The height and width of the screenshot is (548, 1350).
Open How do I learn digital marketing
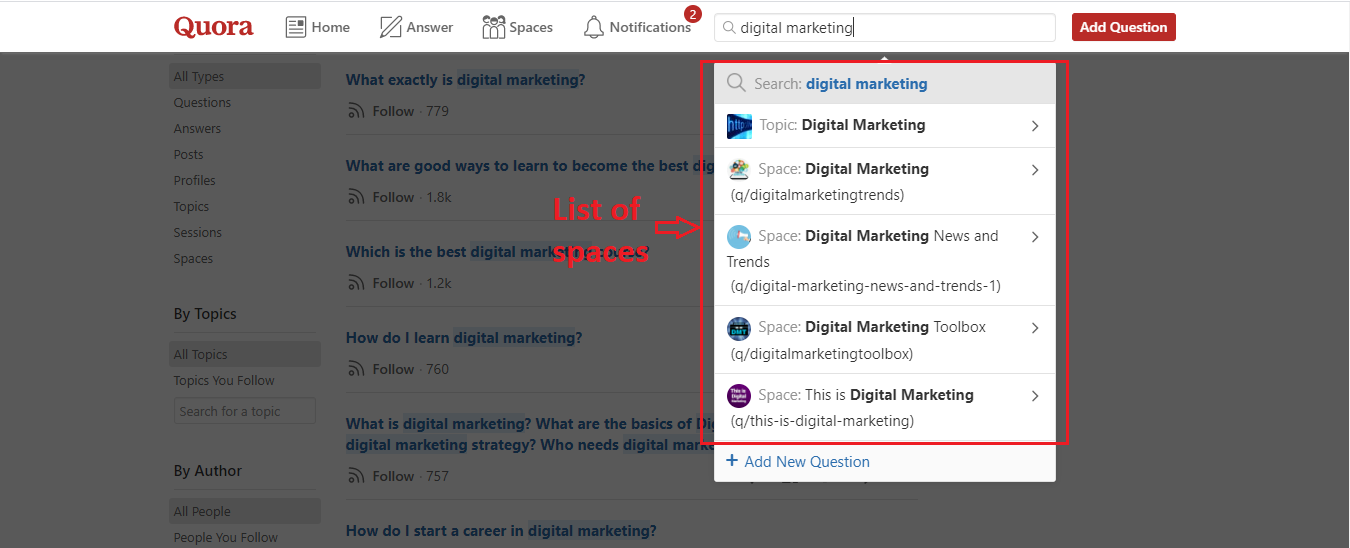pos(464,338)
